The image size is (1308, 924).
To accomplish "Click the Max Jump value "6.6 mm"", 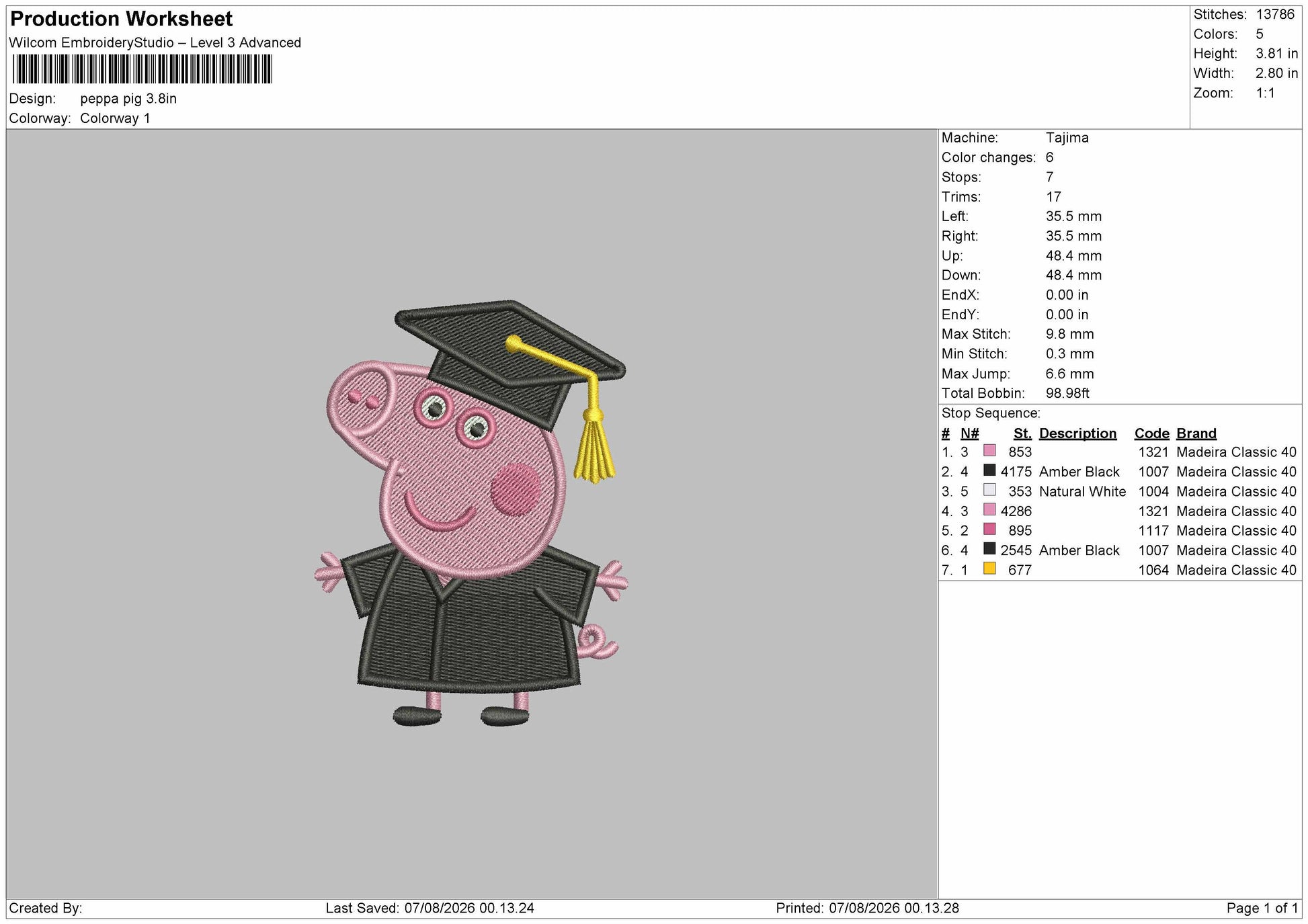I will point(1070,374).
